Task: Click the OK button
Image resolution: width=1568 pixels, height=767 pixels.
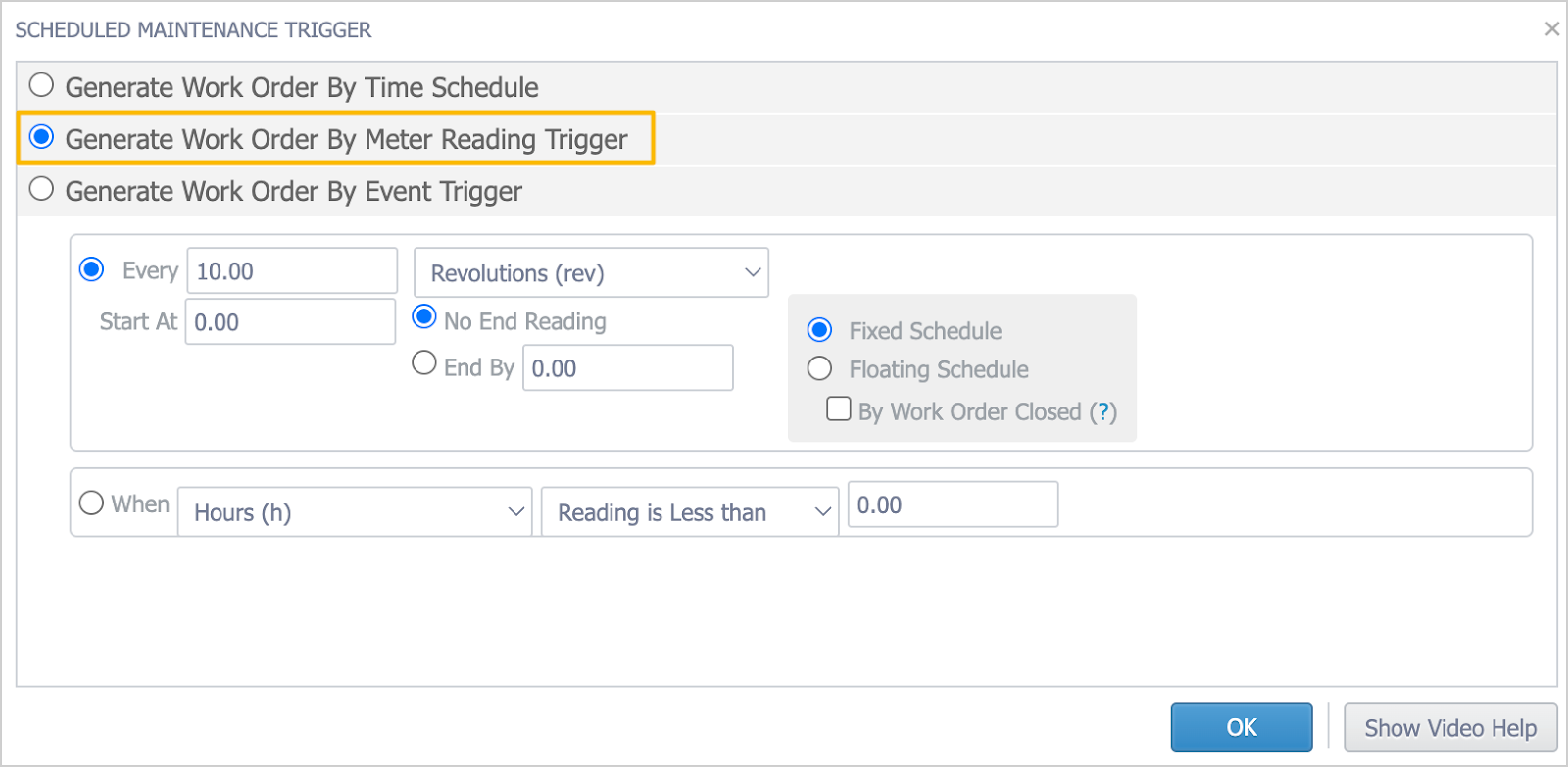Action: click(1241, 727)
